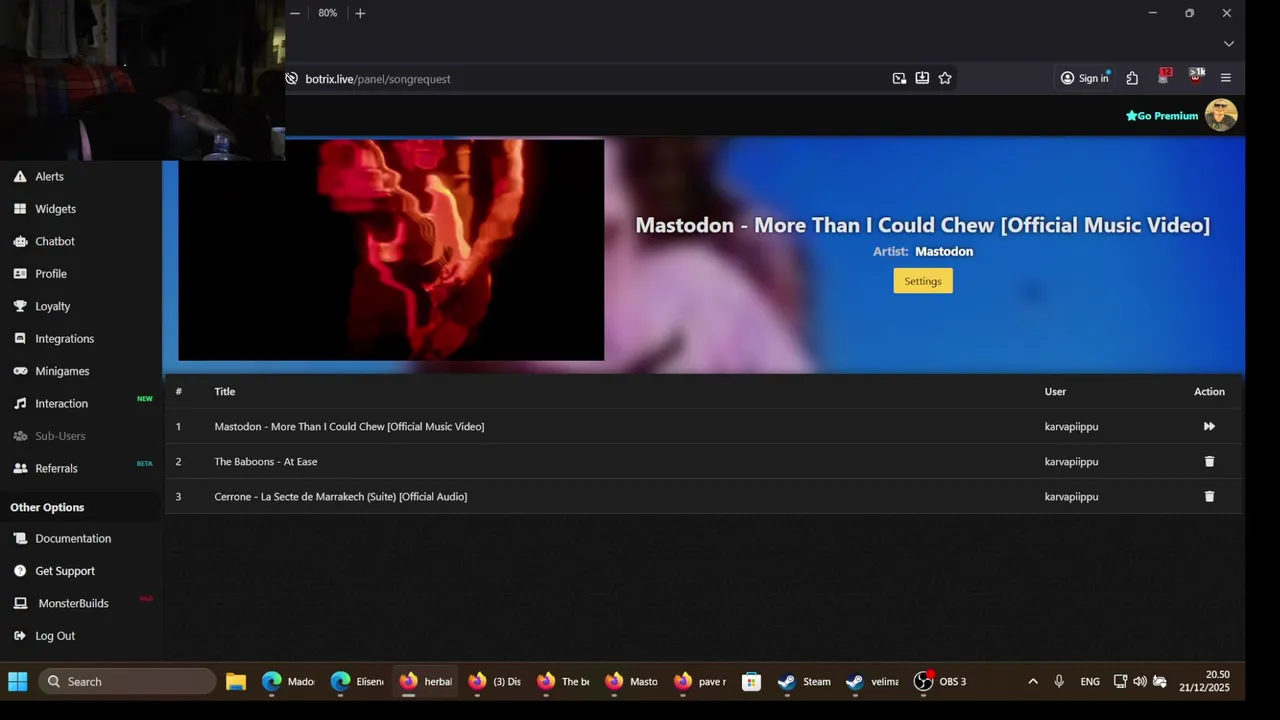1280x720 pixels.
Task: Click the tracking protection shield icon
Action: (292, 79)
